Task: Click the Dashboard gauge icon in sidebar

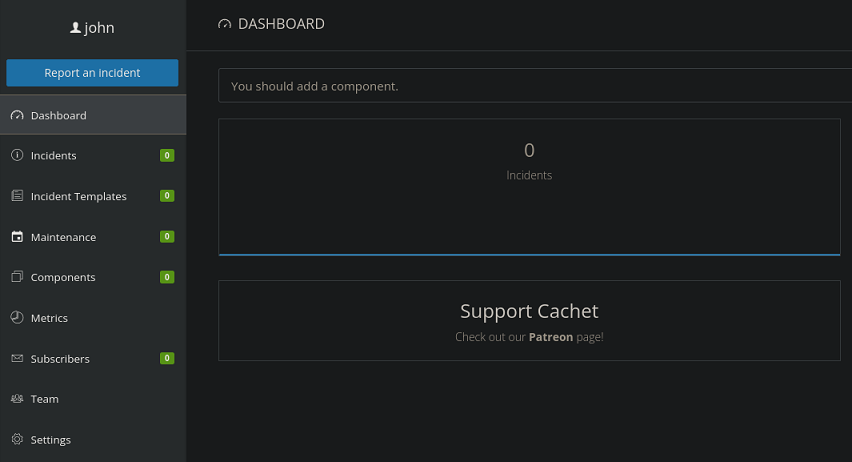Action: (17, 116)
